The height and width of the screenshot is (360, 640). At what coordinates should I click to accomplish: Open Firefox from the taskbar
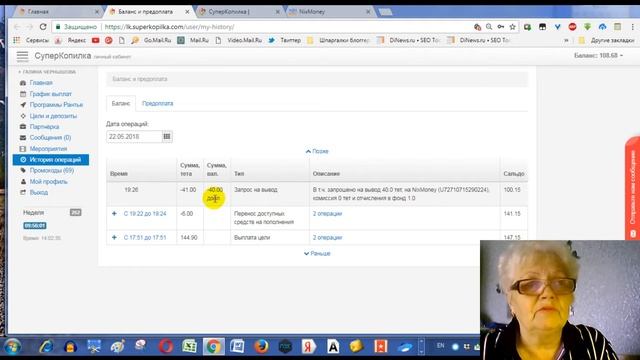click(x=261, y=347)
